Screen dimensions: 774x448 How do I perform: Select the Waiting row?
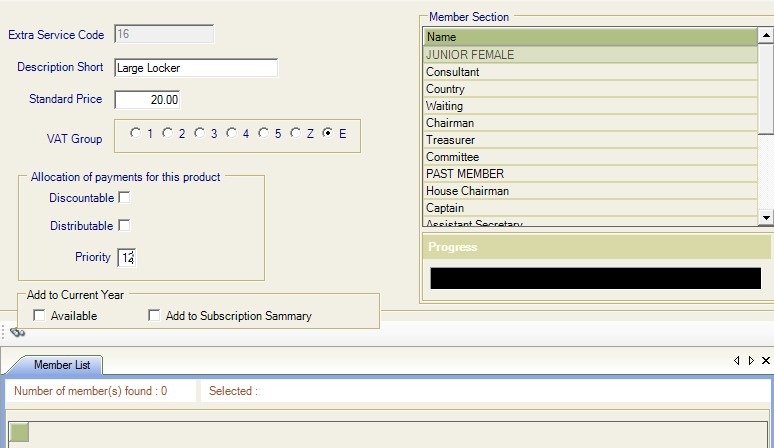tap(590, 106)
